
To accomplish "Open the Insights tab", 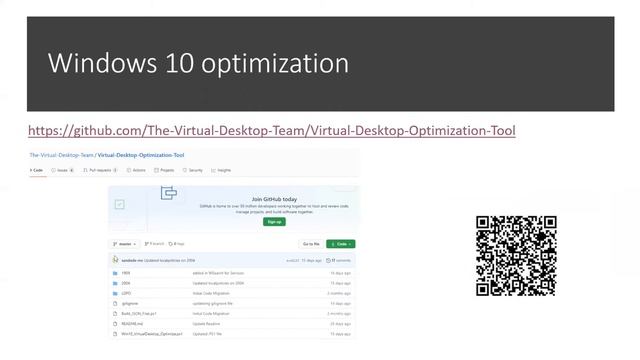I will coord(221,170).
